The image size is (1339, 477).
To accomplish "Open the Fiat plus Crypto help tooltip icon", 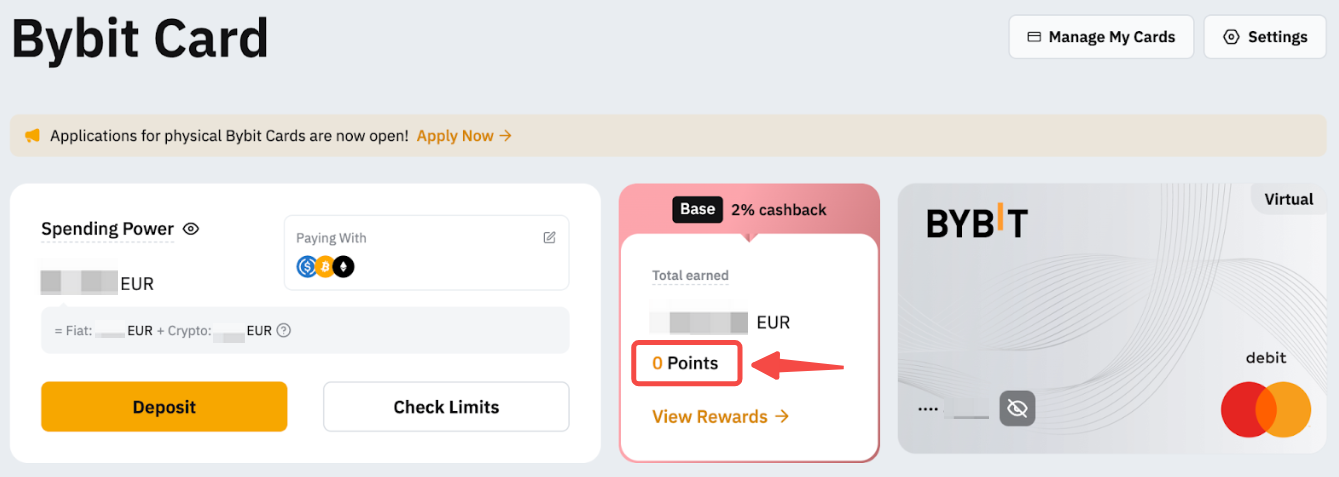I will coord(284,330).
